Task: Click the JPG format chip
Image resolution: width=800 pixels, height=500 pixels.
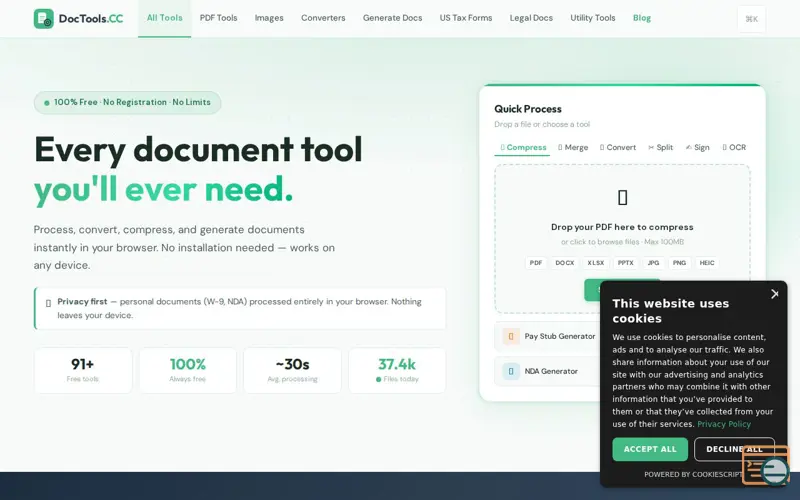Action: [653, 263]
